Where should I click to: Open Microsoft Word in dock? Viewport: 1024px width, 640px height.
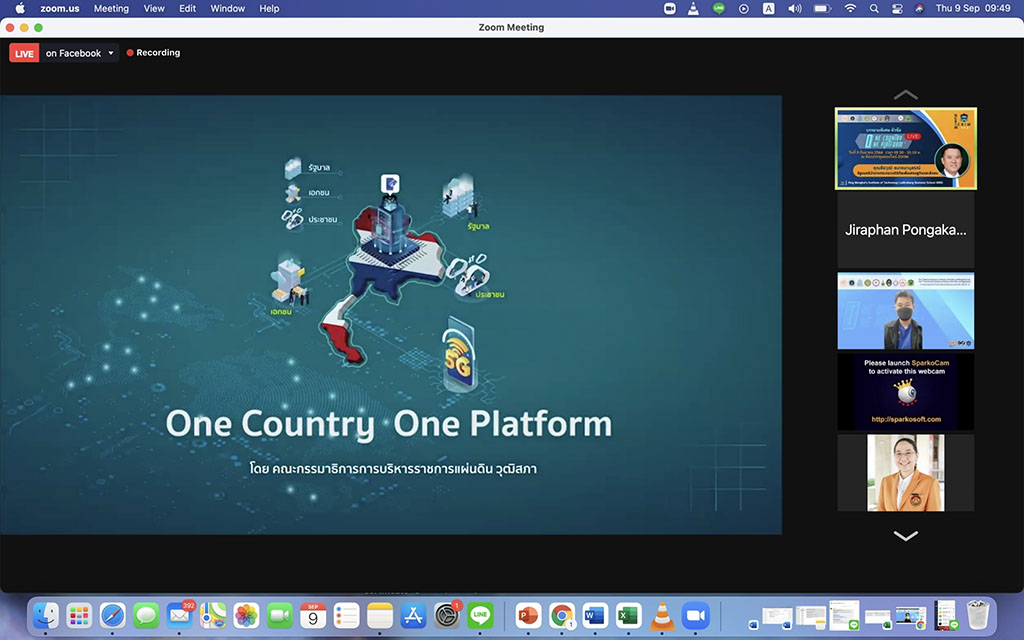coord(595,615)
